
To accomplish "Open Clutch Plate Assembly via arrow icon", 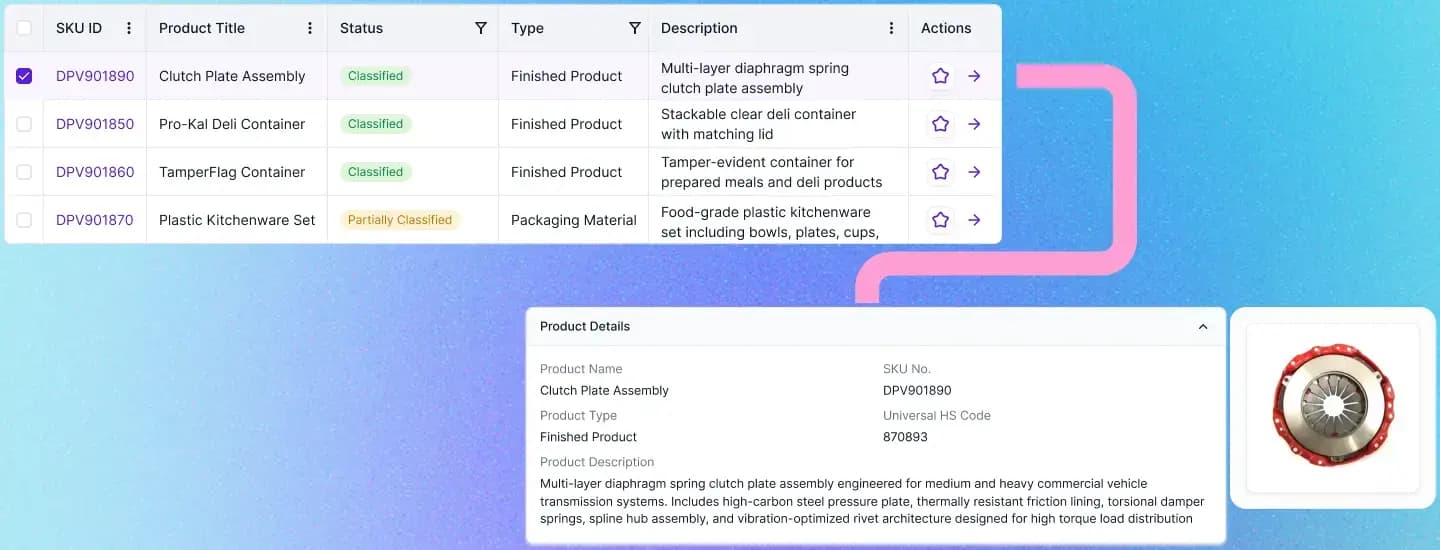I will 975,76.
